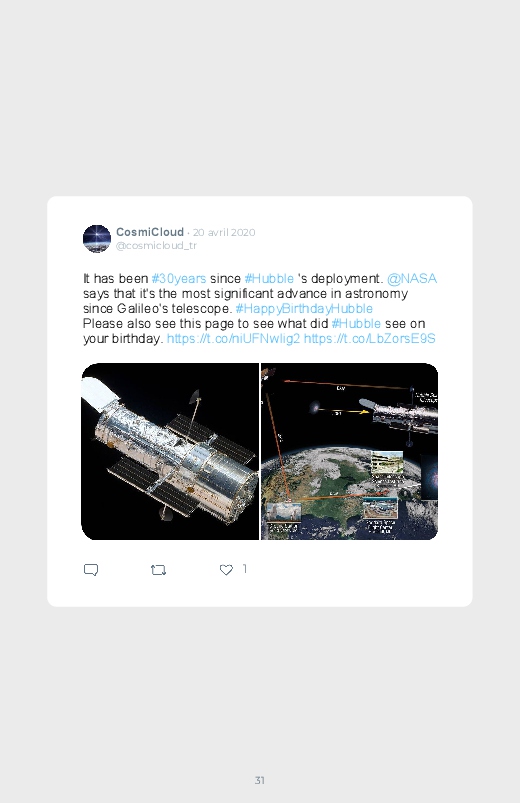Open the t.co/niUFNwlig2 link
The image size is (520, 803).
click(233, 339)
